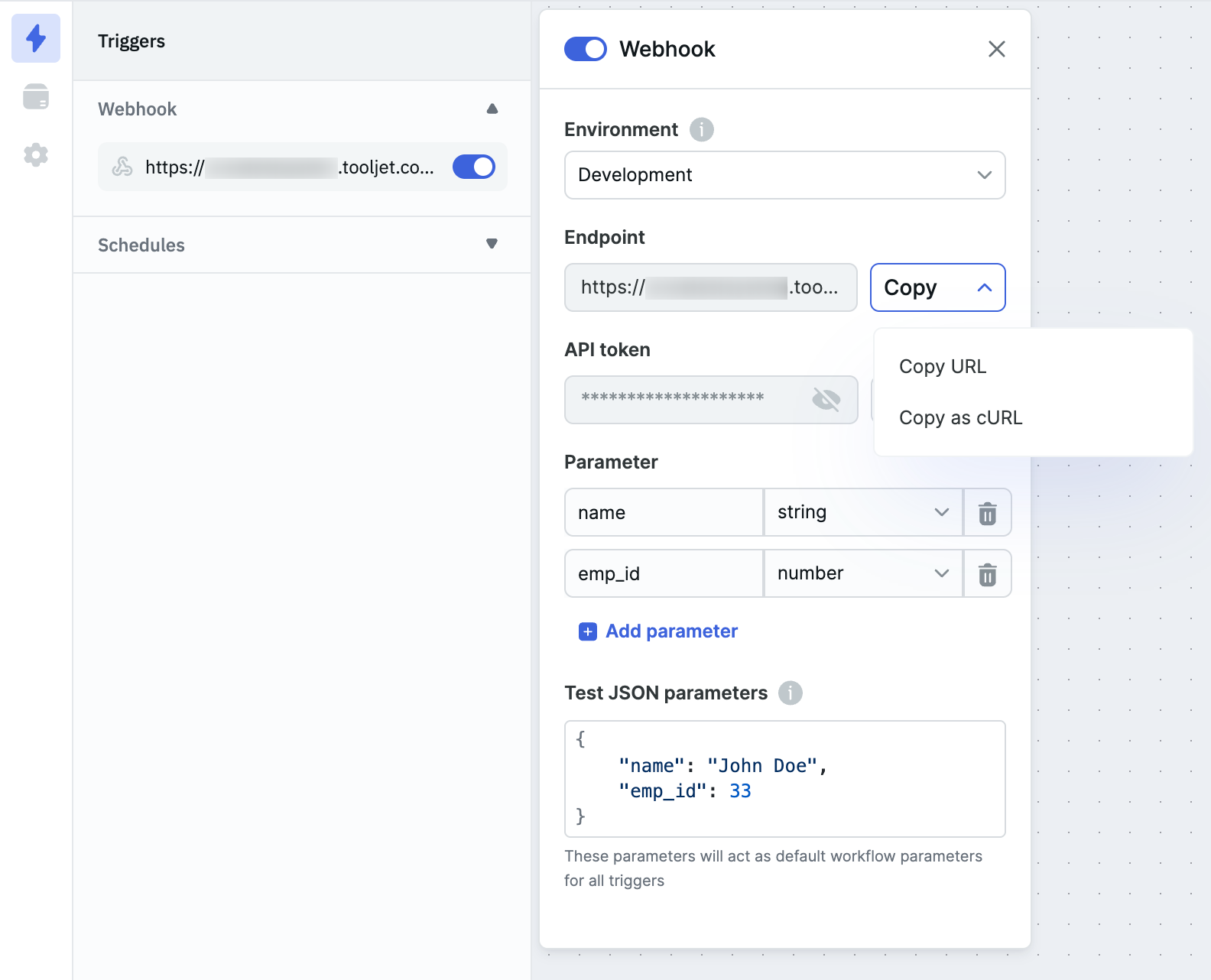This screenshot has height=980, width=1211.
Task: Click the Environment info icon
Action: pos(701,130)
